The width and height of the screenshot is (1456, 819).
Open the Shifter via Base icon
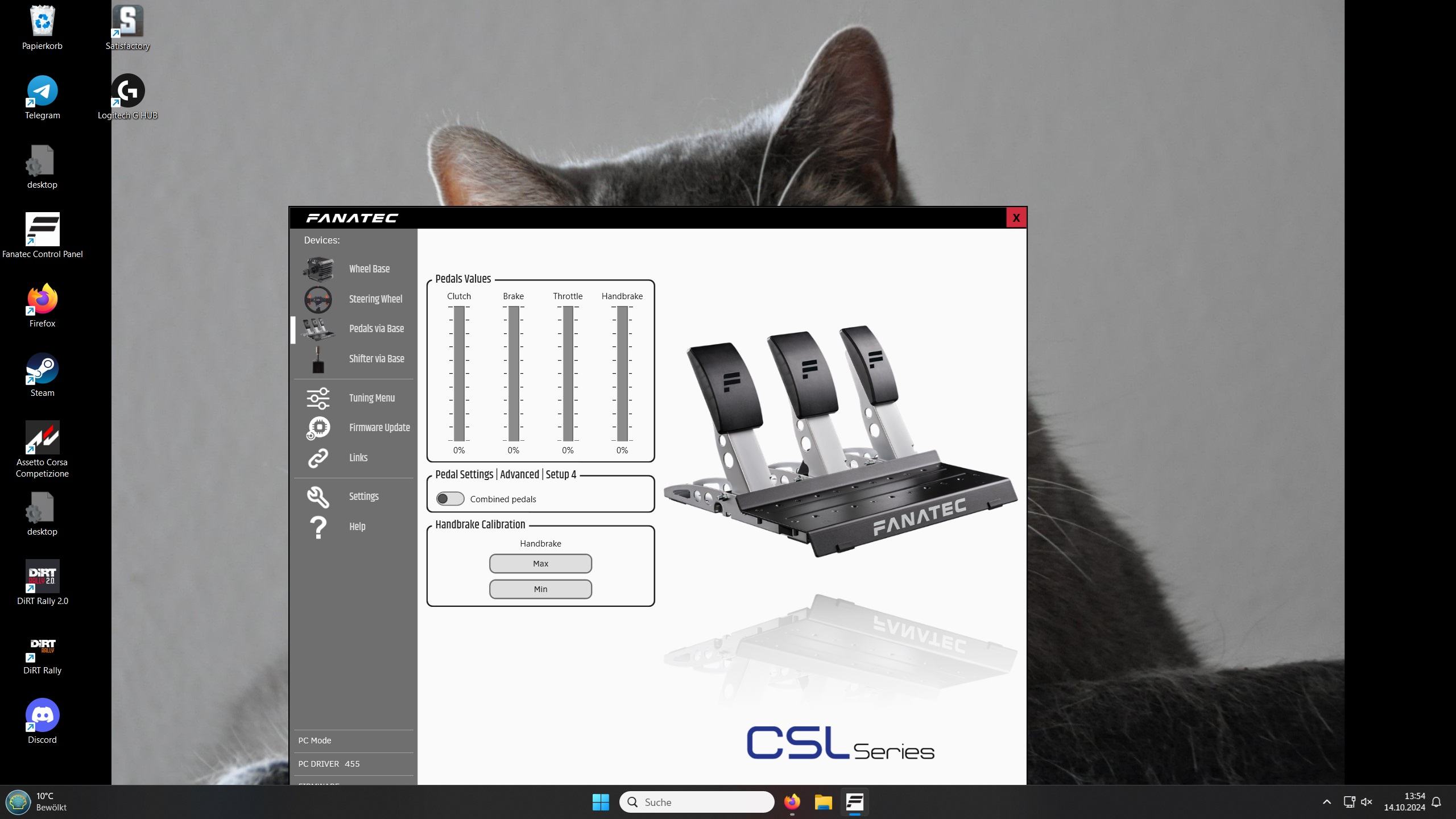pyautogui.click(x=318, y=359)
